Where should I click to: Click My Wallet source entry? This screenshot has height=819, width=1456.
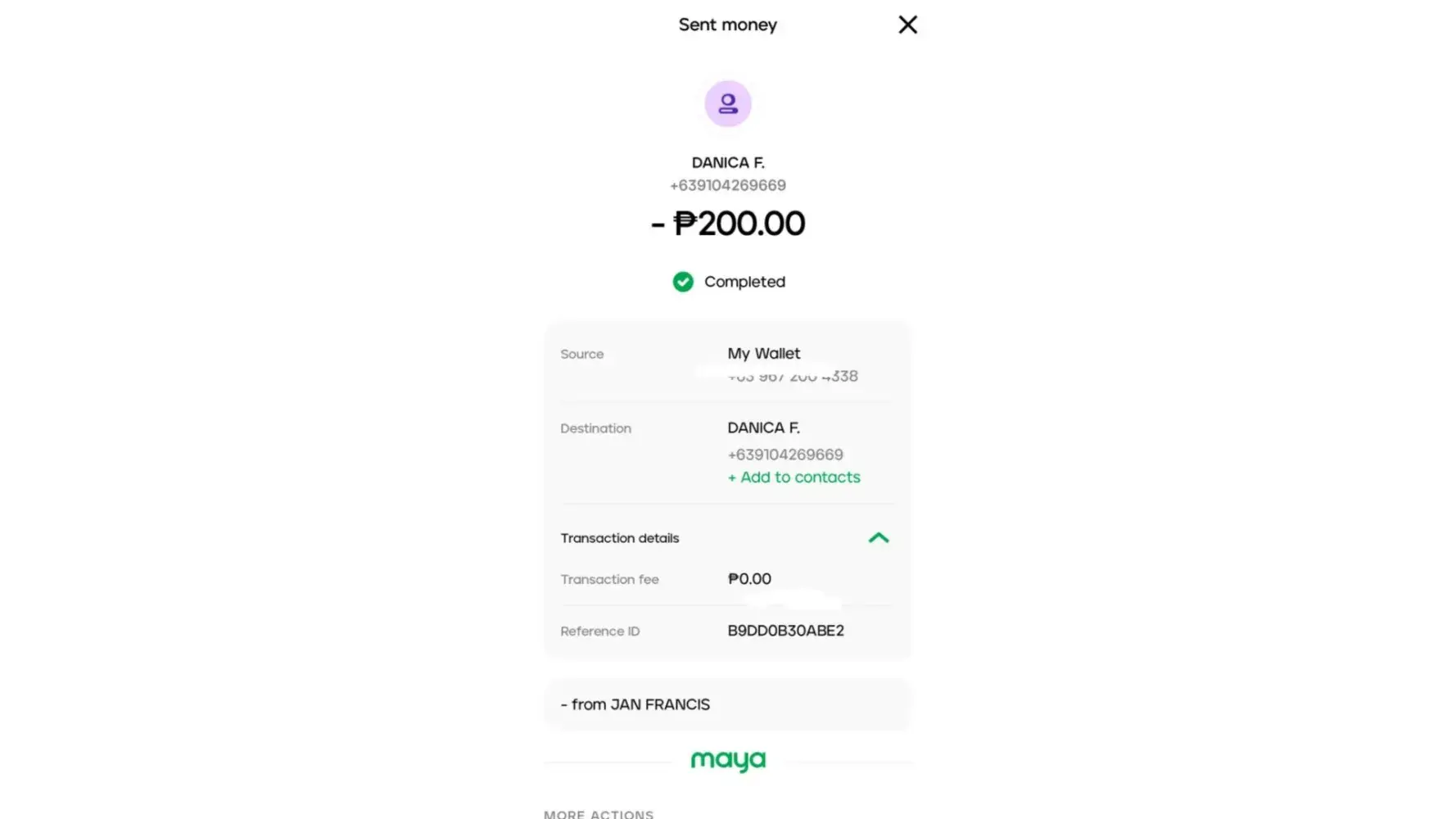tap(764, 354)
